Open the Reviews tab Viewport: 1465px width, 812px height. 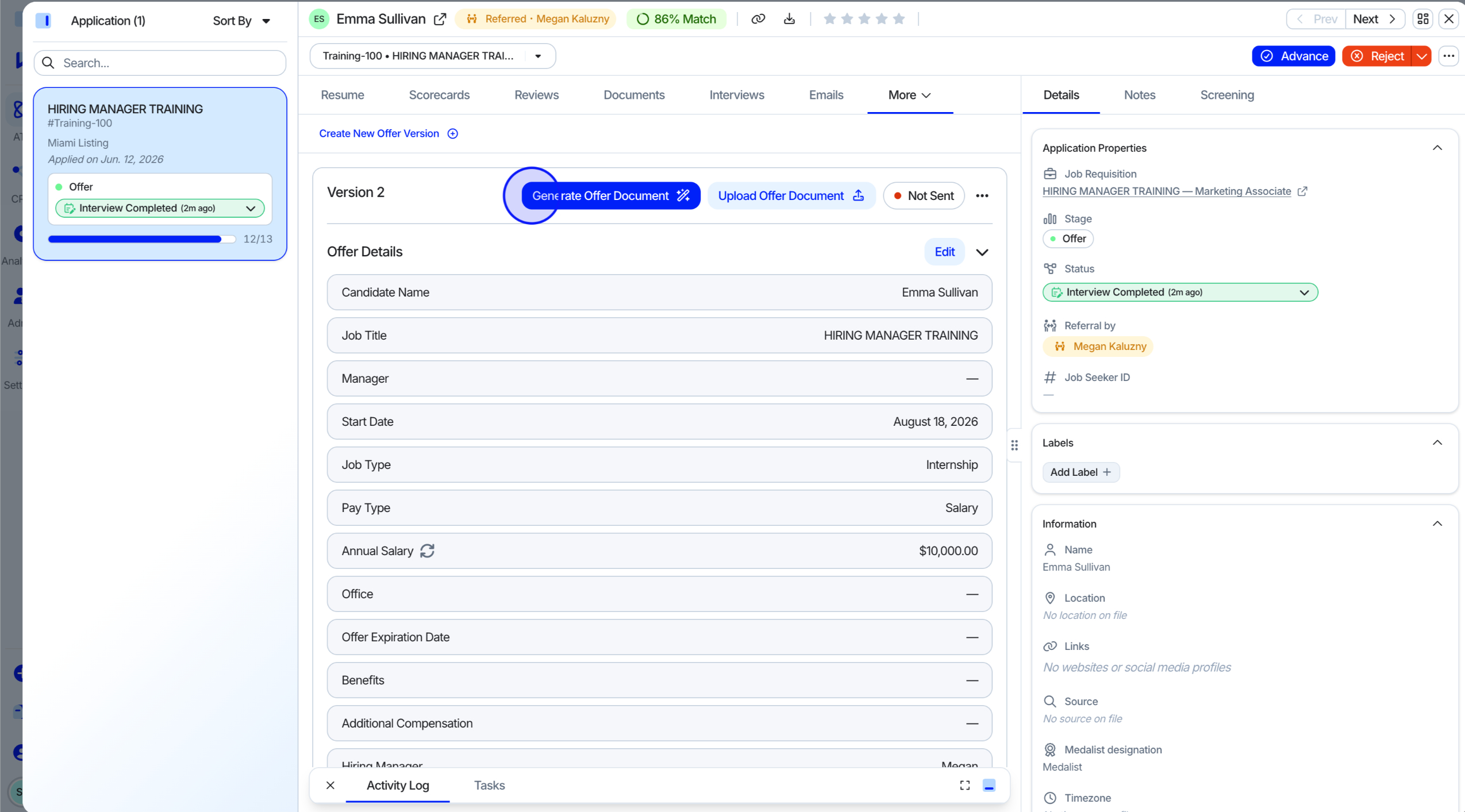[x=536, y=95]
